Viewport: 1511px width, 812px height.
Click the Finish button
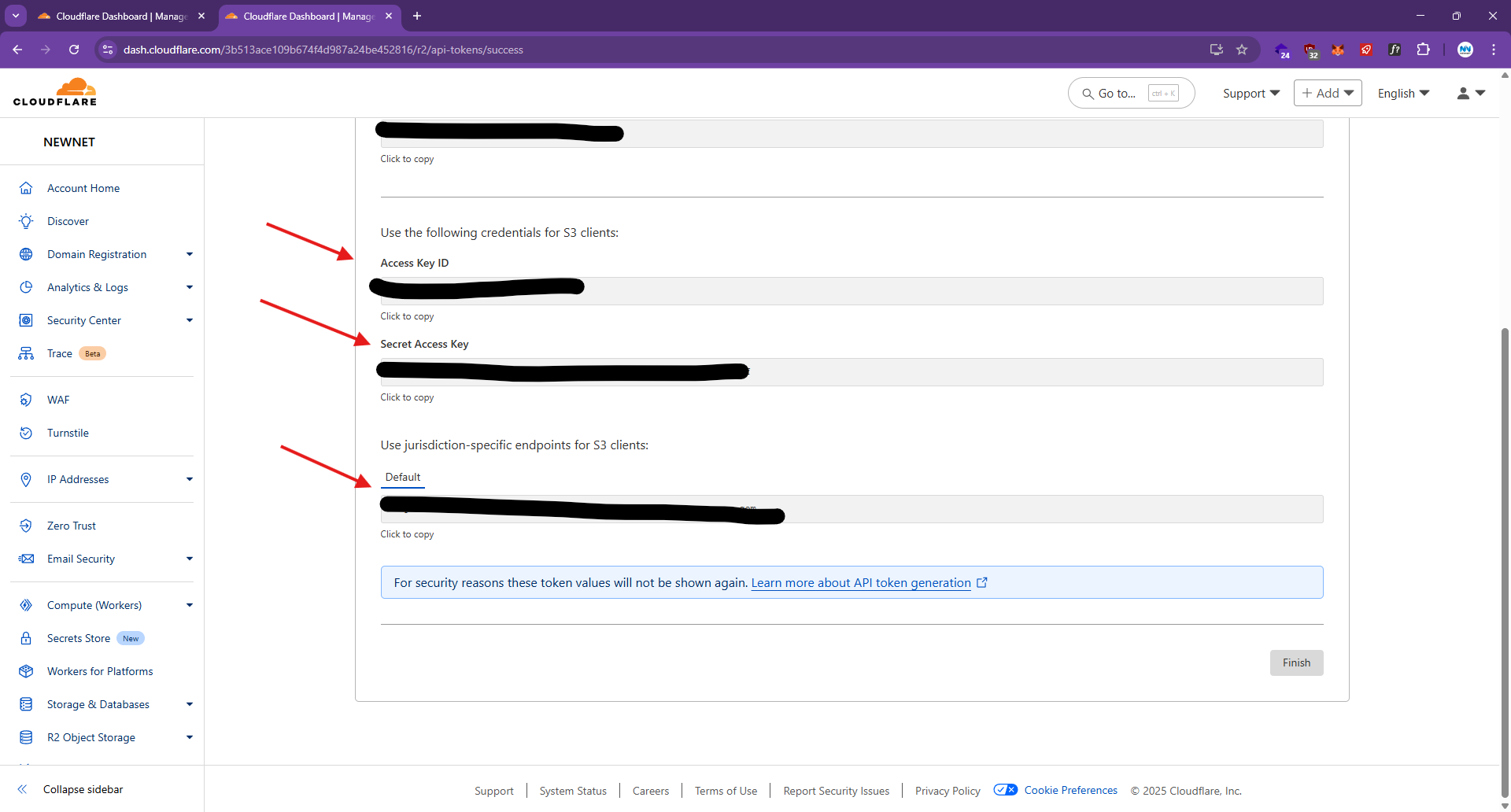[x=1296, y=663]
